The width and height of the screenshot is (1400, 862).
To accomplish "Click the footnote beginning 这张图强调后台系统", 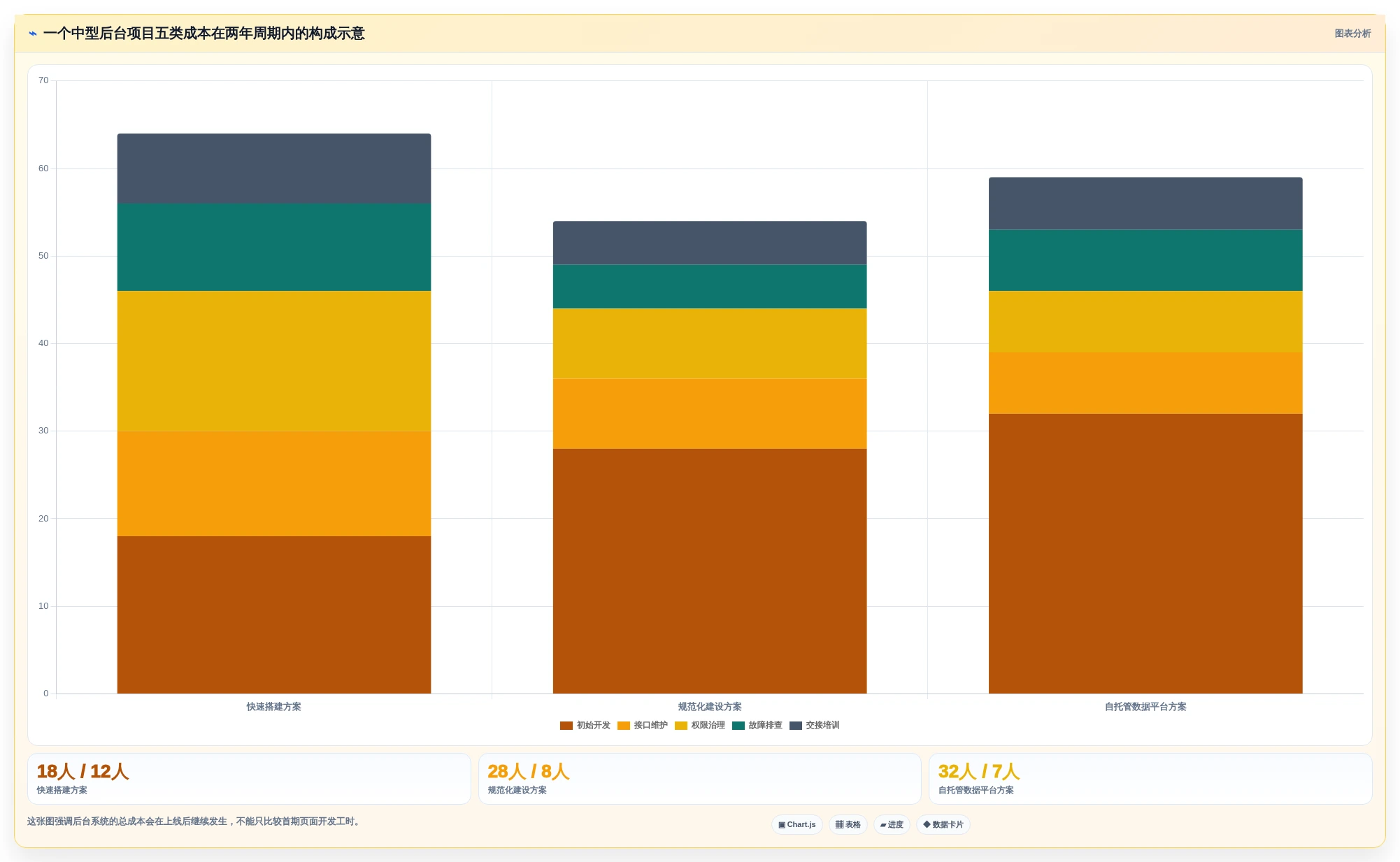I will [x=195, y=821].
